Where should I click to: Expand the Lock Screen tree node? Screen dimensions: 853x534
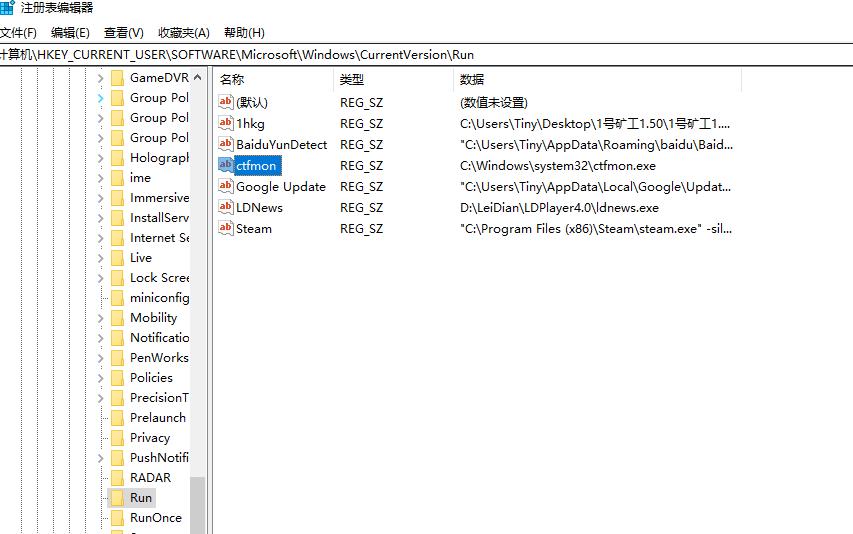click(x=101, y=278)
